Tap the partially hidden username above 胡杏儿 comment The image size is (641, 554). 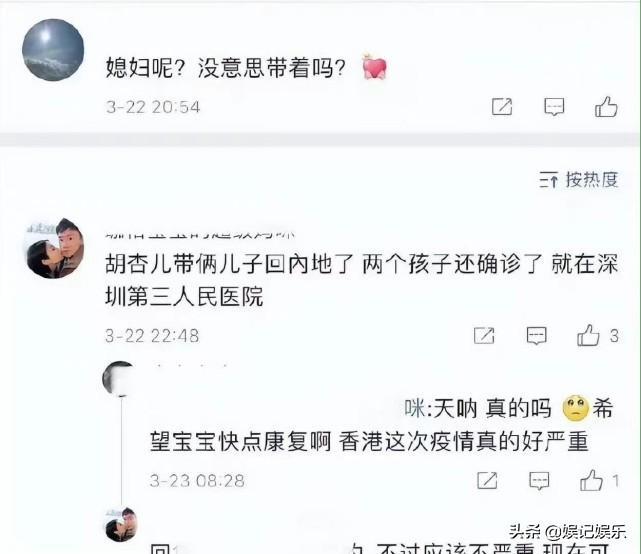point(200,235)
